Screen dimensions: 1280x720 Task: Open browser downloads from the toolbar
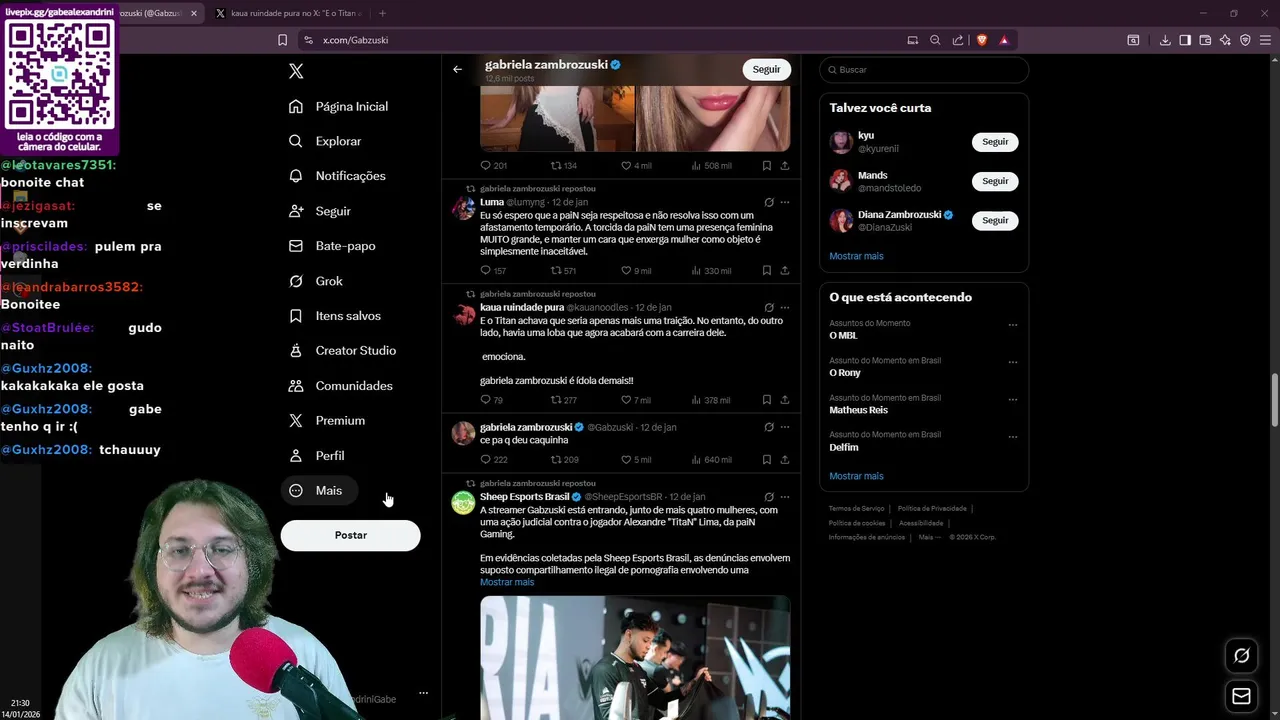pyautogui.click(x=1165, y=40)
